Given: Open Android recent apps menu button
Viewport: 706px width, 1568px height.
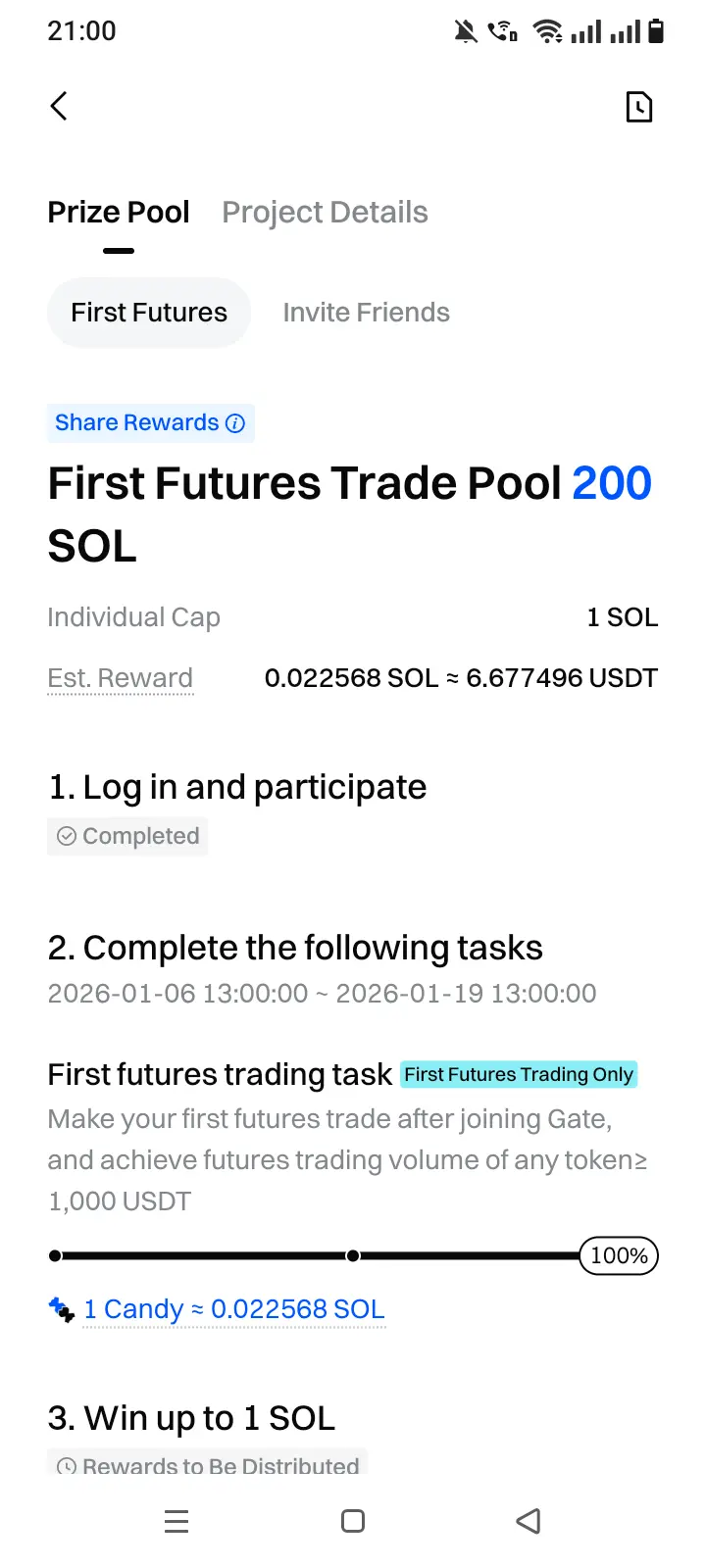Looking at the screenshot, I should (176, 1521).
